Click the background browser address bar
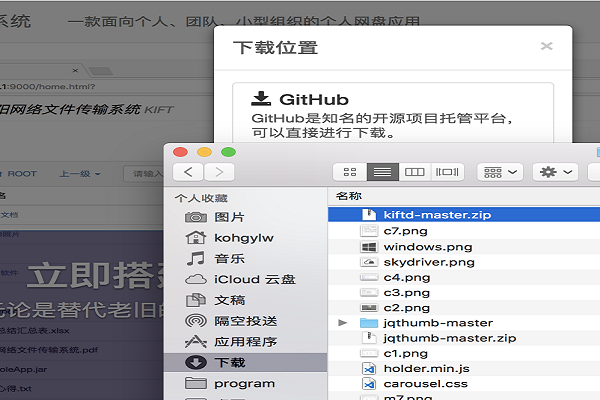The width and height of the screenshot is (600, 400). [107, 87]
